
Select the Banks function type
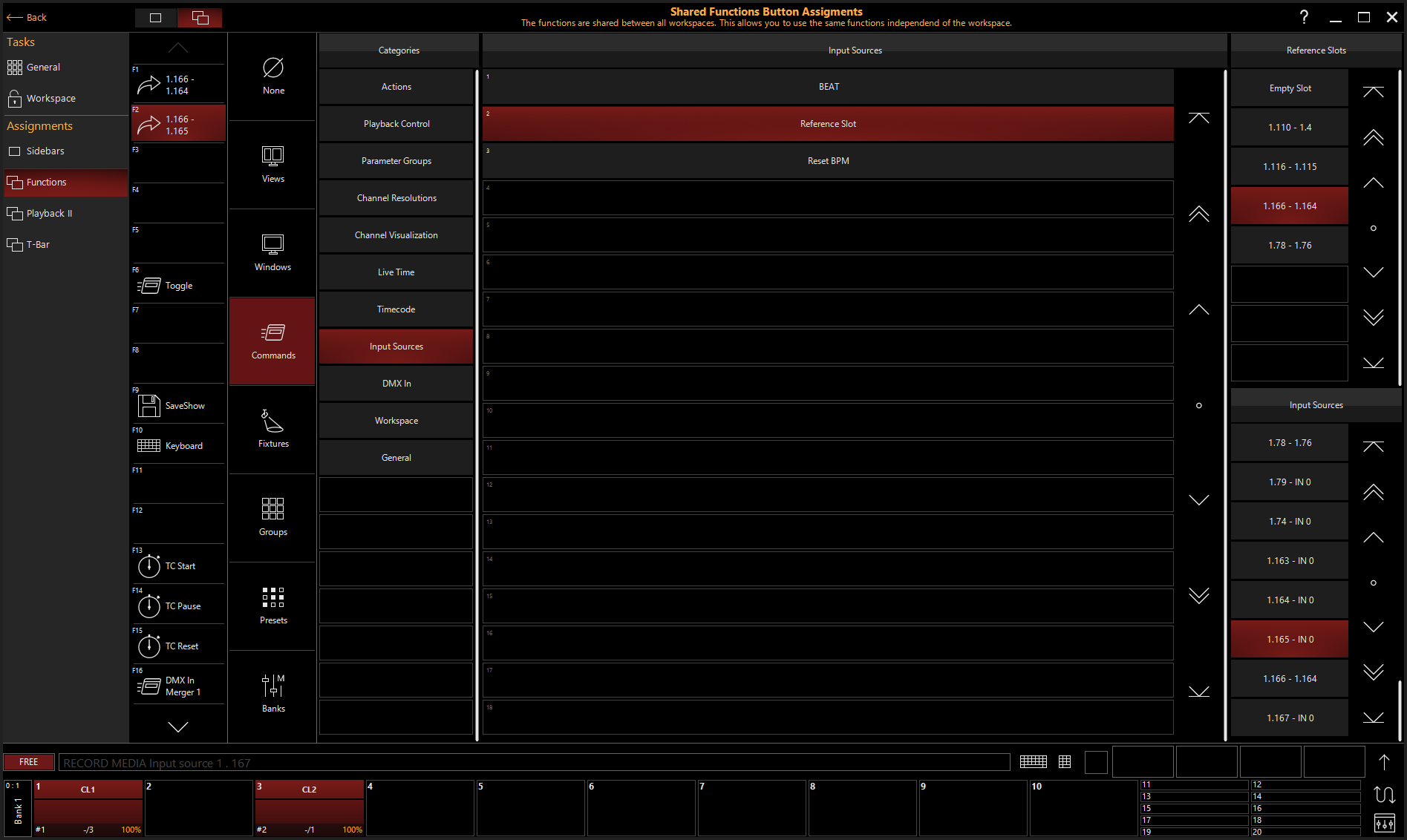tap(272, 694)
